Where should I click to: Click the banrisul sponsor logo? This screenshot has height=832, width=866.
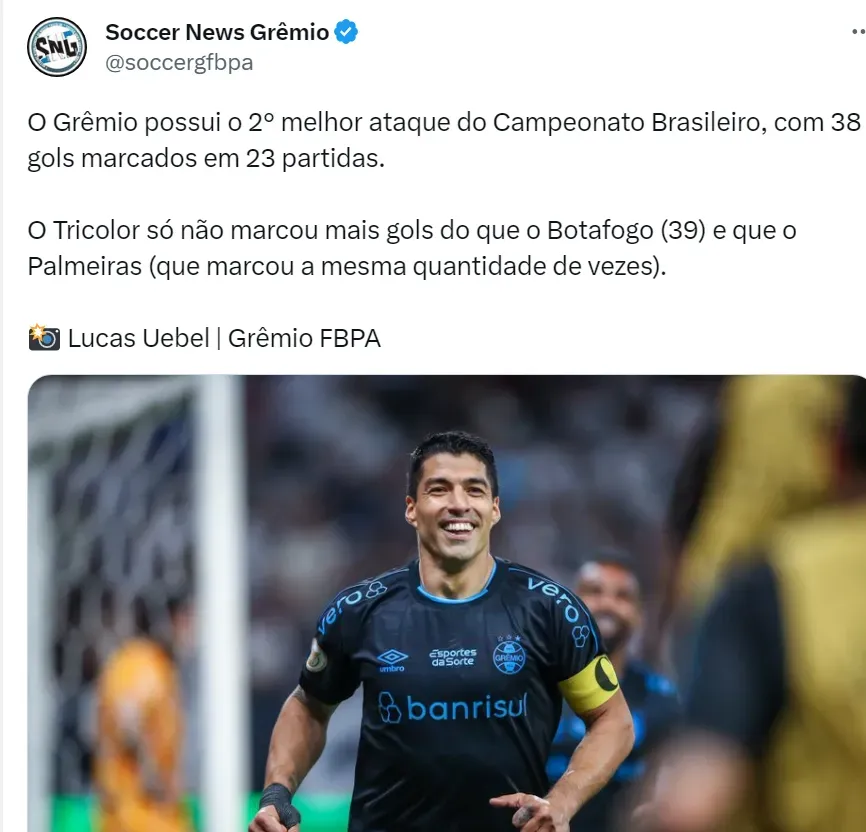click(453, 707)
